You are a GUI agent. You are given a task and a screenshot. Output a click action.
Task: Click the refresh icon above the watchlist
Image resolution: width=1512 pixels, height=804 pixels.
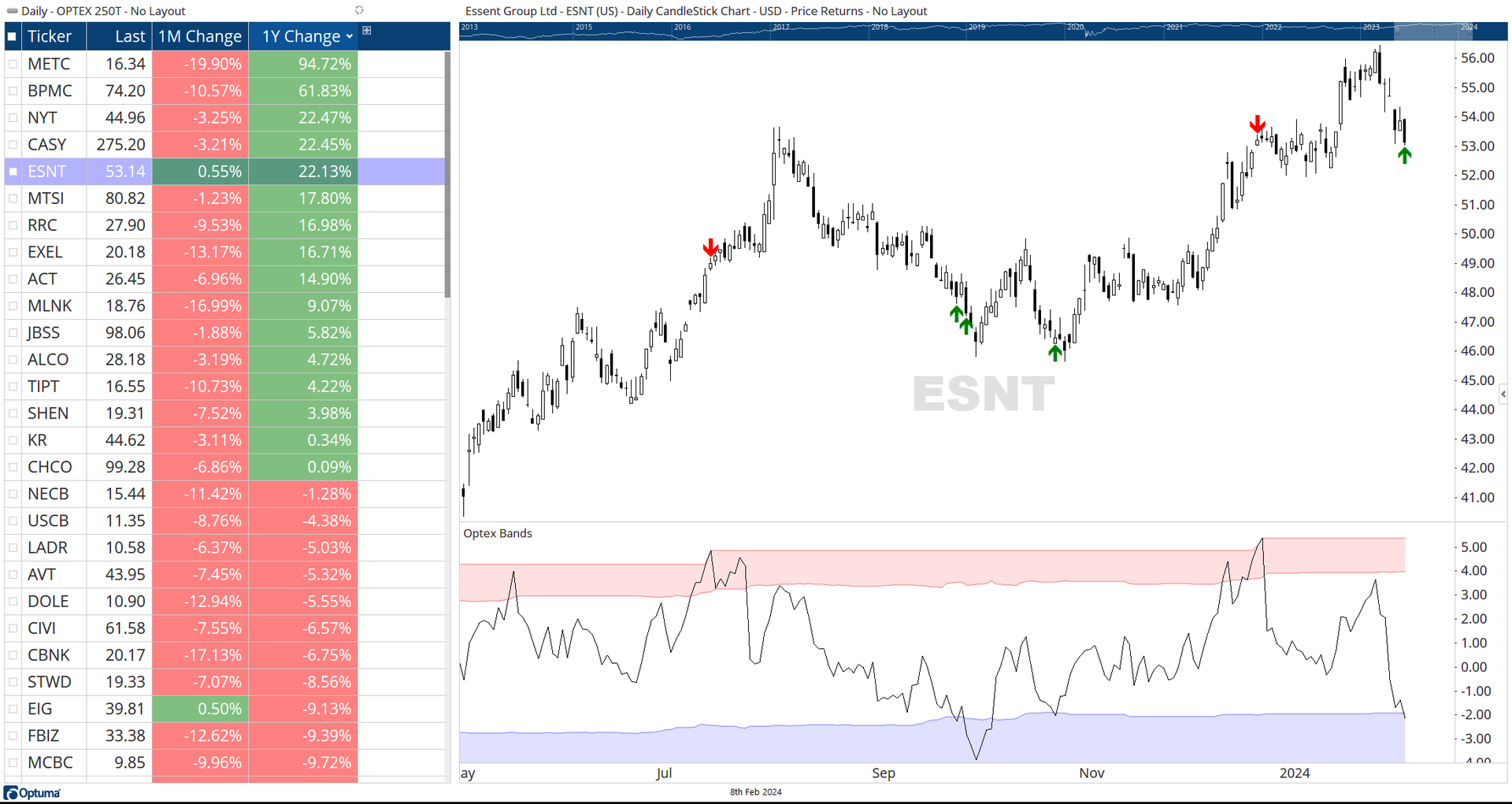(x=359, y=10)
